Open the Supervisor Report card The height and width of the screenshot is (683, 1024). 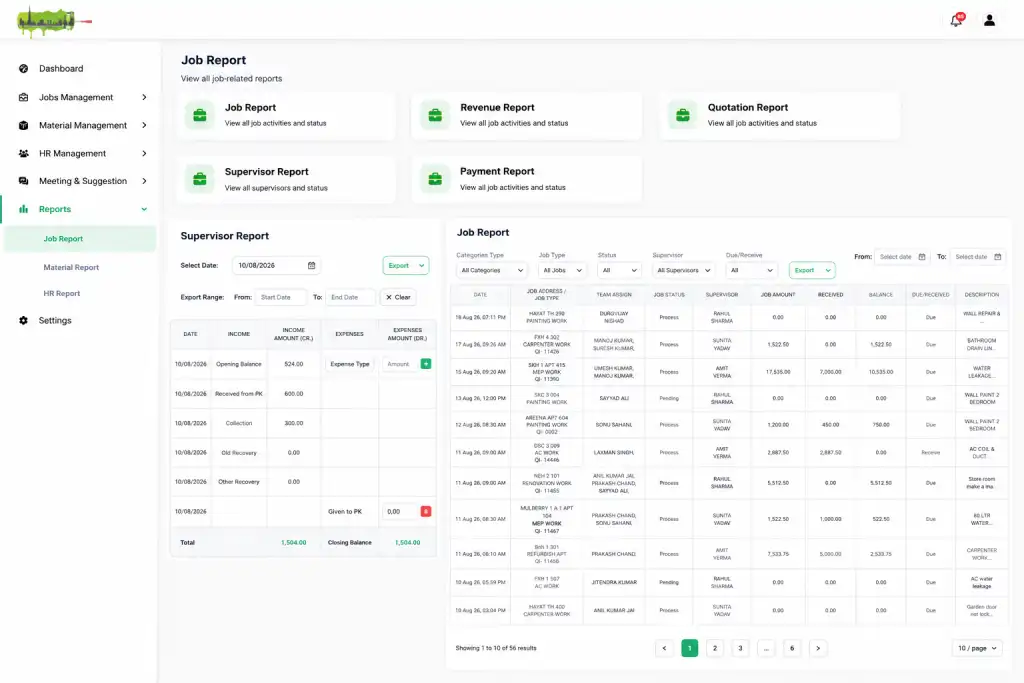286,179
